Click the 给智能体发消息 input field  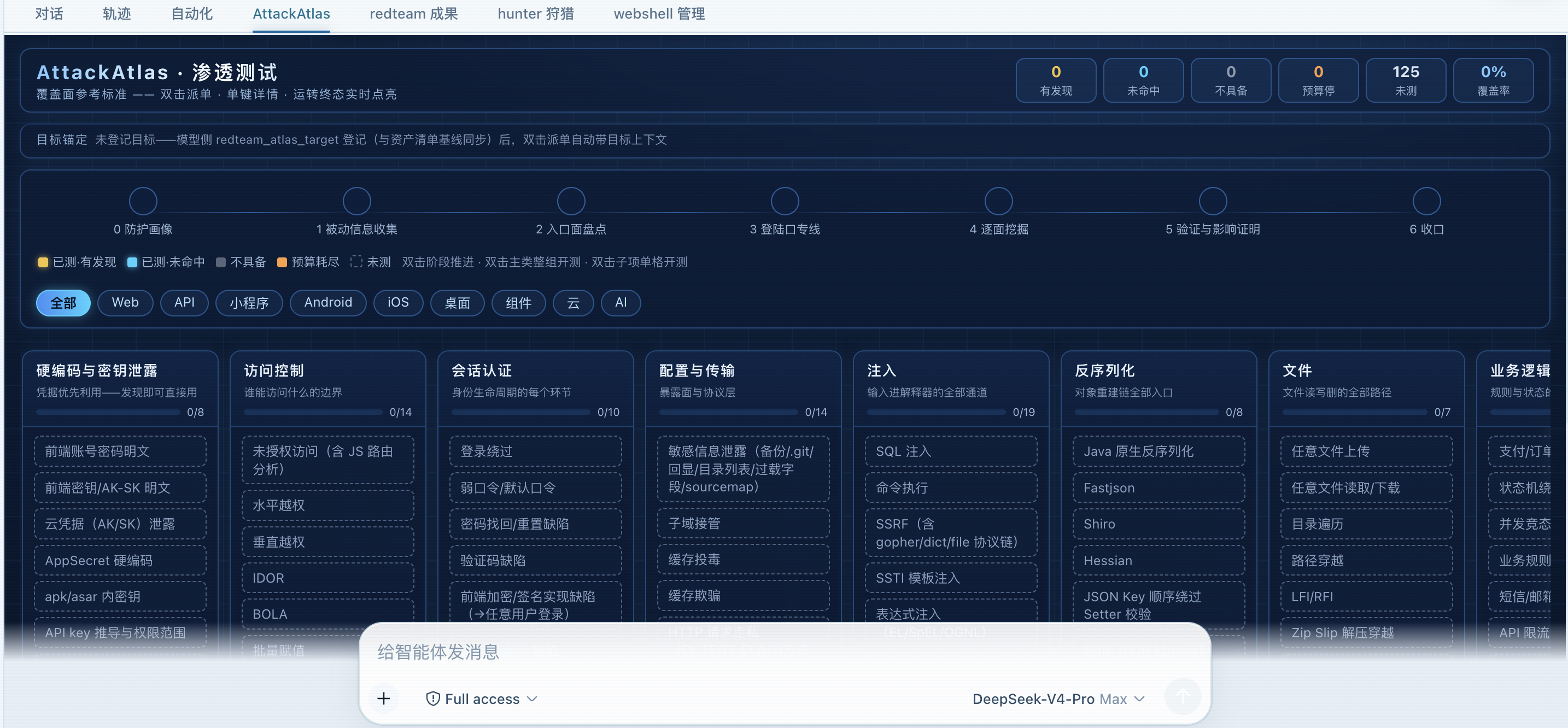(784, 653)
